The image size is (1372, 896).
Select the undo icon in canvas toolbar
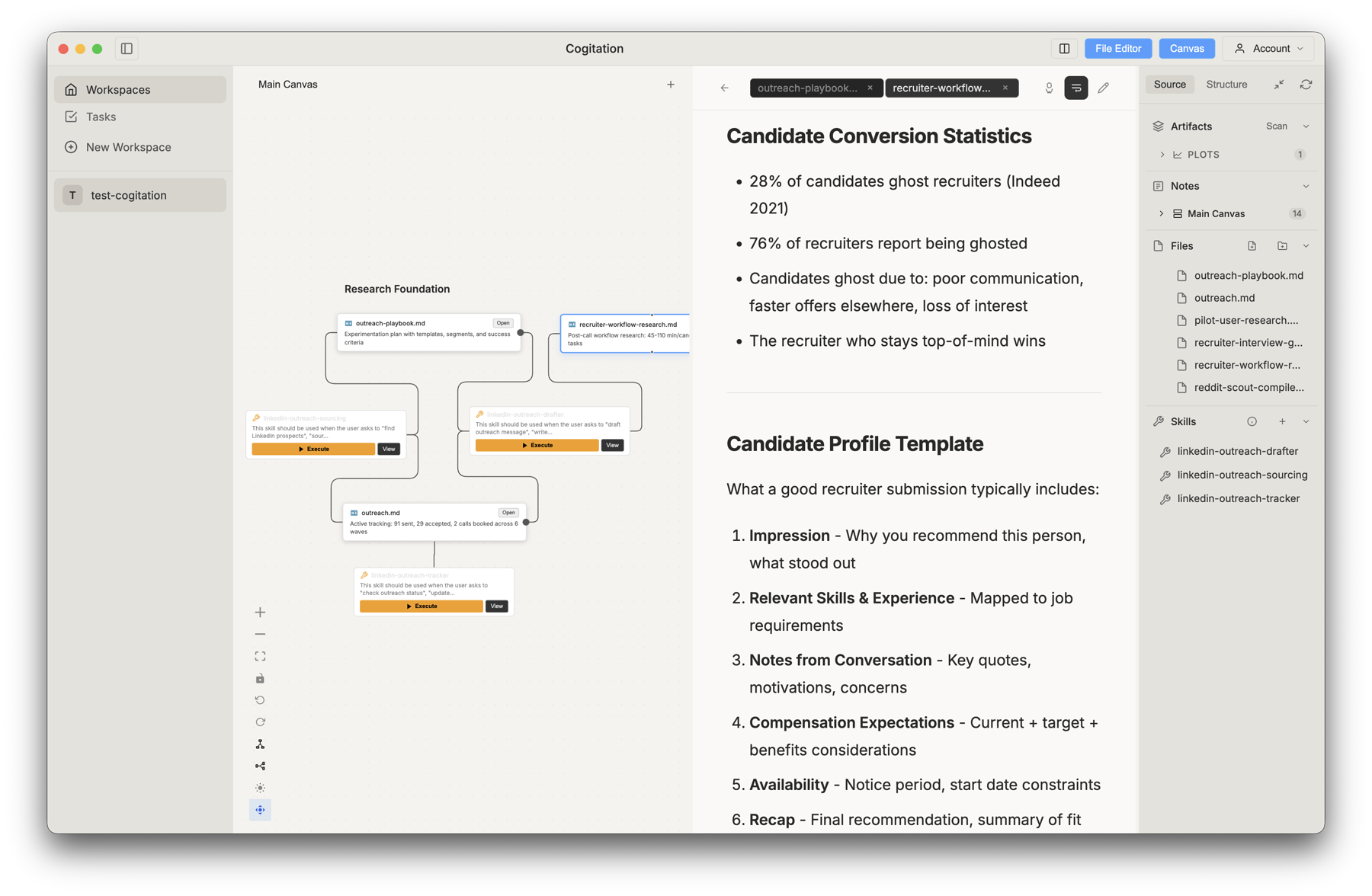click(x=260, y=699)
